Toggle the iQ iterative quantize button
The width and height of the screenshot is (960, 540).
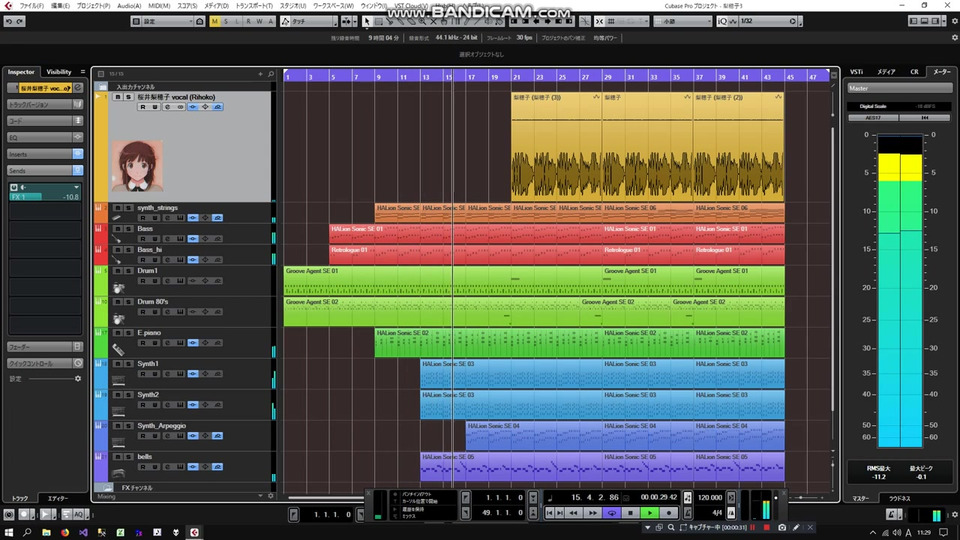point(722,21)
